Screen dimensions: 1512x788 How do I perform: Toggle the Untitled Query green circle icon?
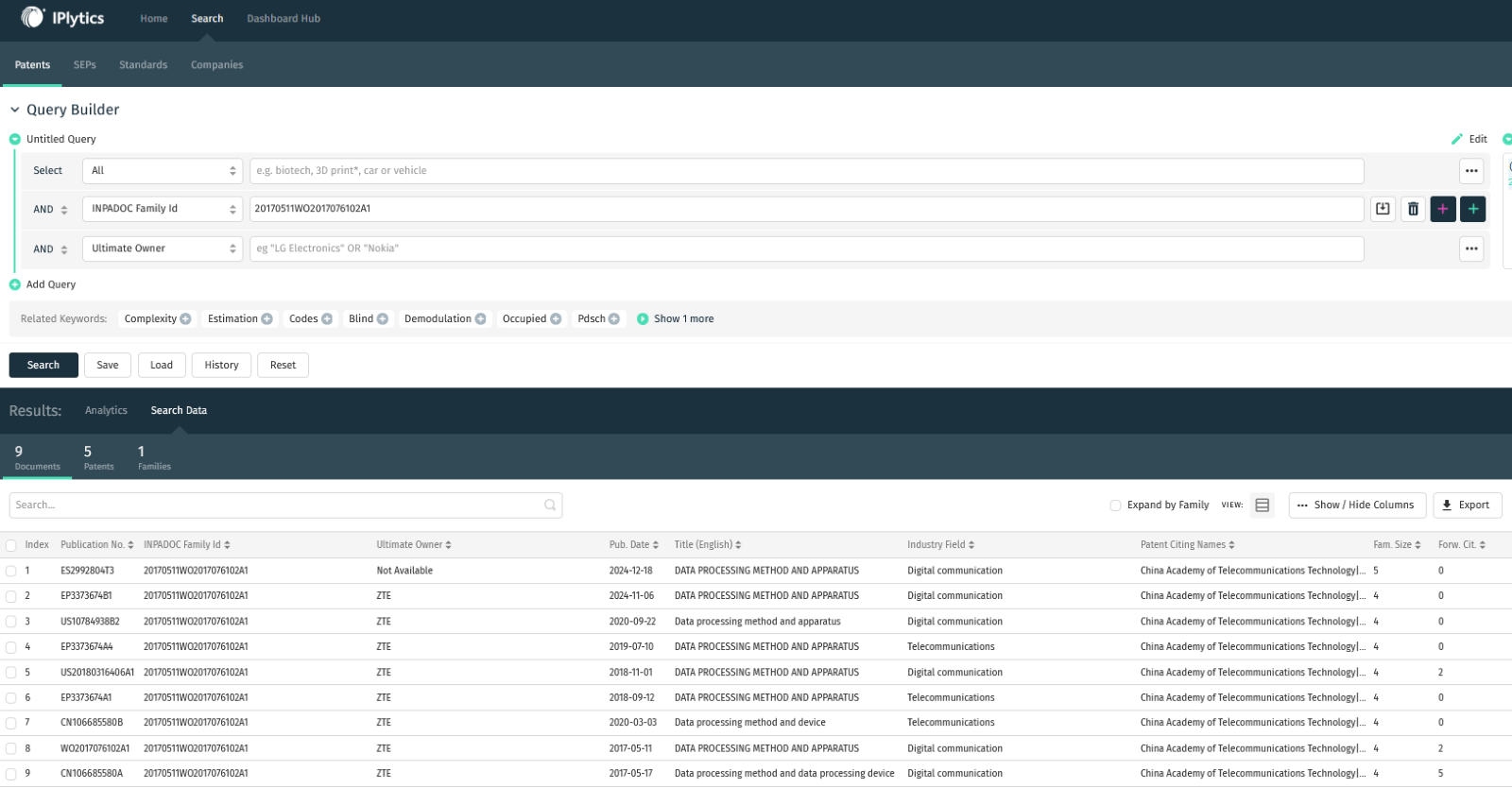point(15,139)
